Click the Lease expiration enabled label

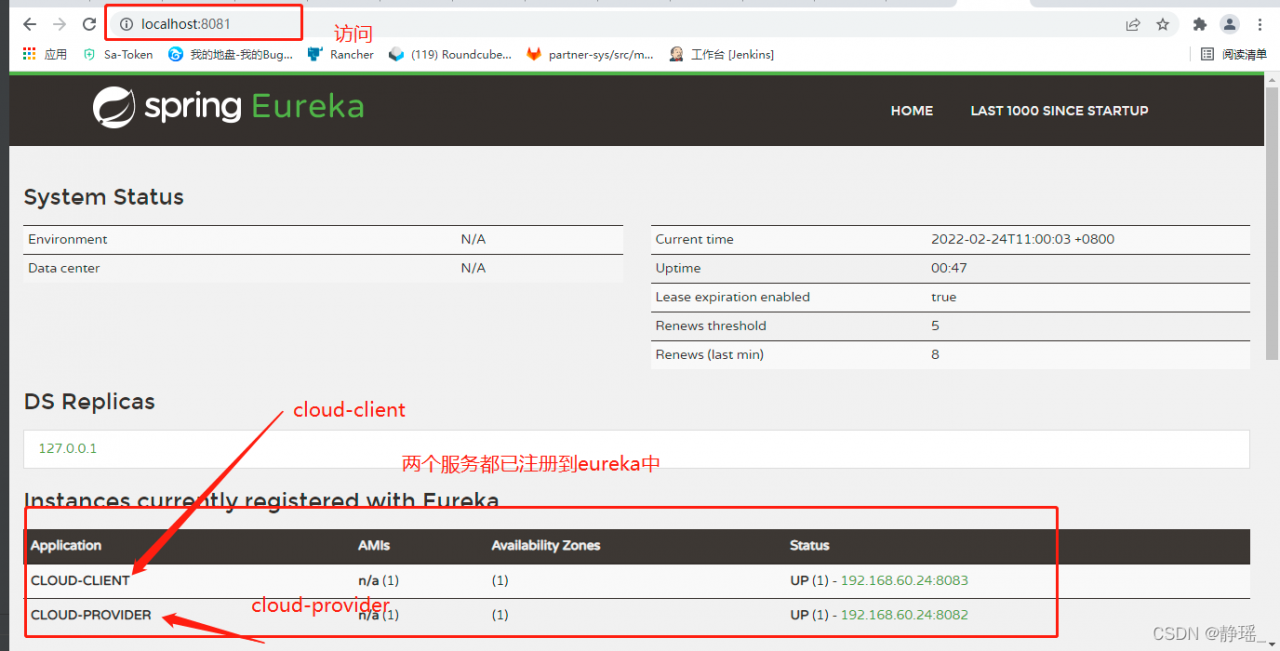[x=732, y=297]
